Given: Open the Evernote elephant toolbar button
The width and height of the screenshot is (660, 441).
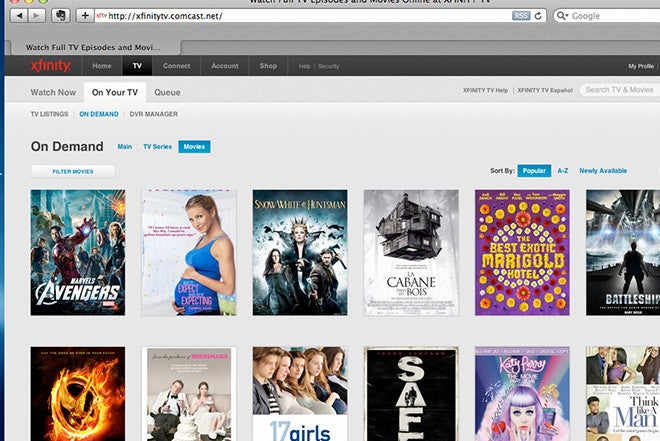Looking at the screenshot, I should click(x=61, y=16).
